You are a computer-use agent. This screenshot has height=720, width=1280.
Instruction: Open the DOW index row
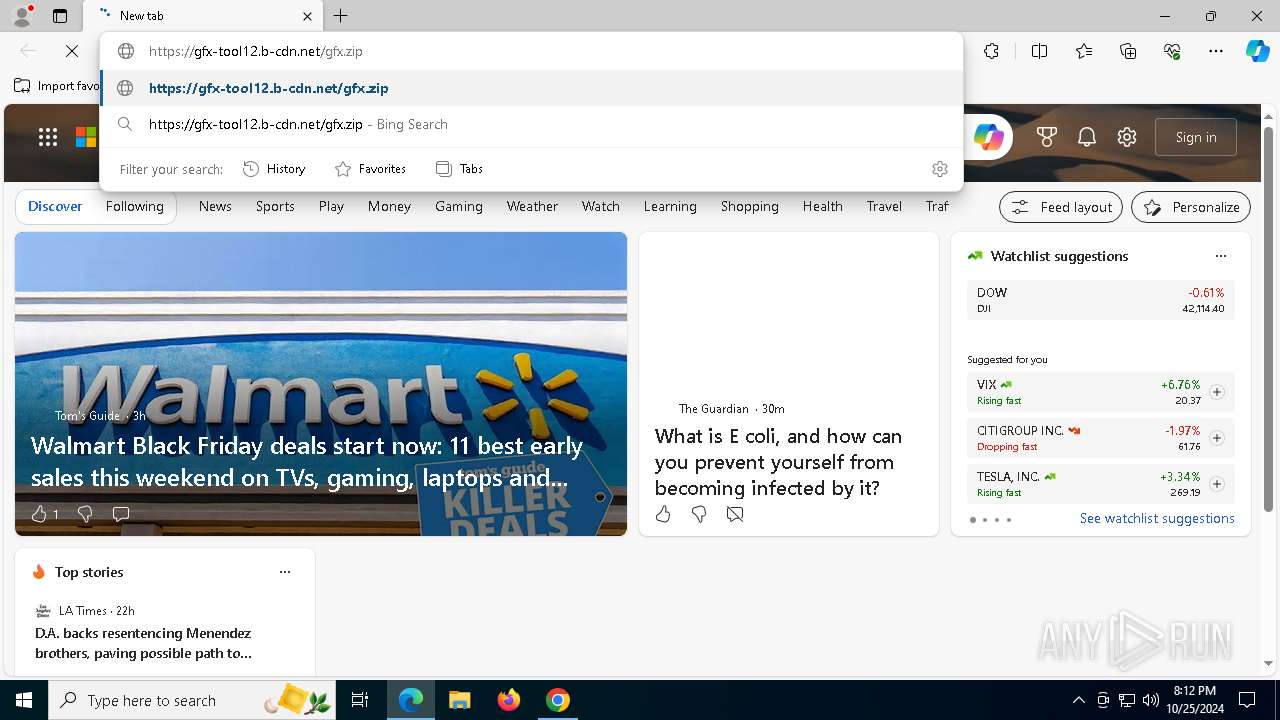pos(1100,300)
